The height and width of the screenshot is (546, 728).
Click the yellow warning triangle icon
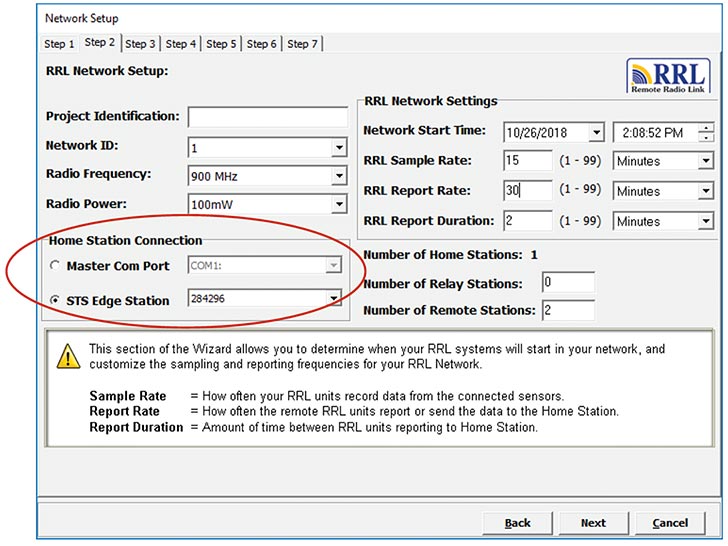68,355
